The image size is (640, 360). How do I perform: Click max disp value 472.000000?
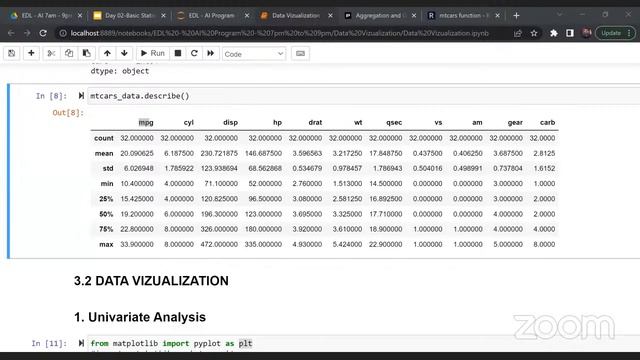219,244
